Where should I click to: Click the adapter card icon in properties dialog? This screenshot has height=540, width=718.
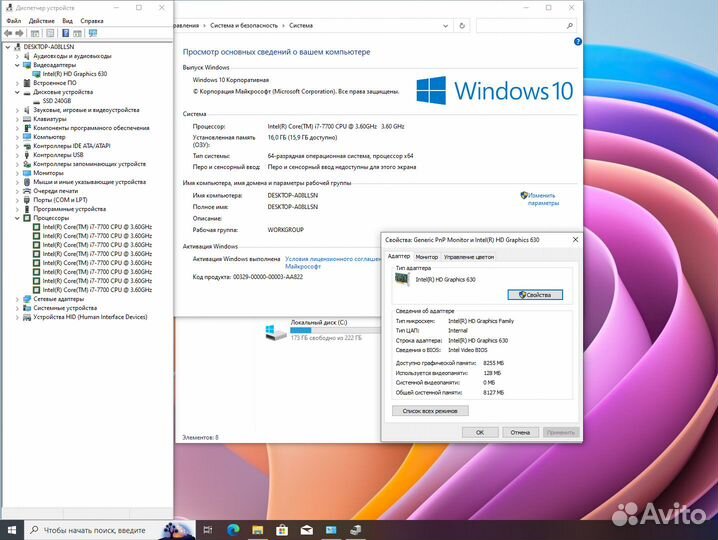coord(402,279)
